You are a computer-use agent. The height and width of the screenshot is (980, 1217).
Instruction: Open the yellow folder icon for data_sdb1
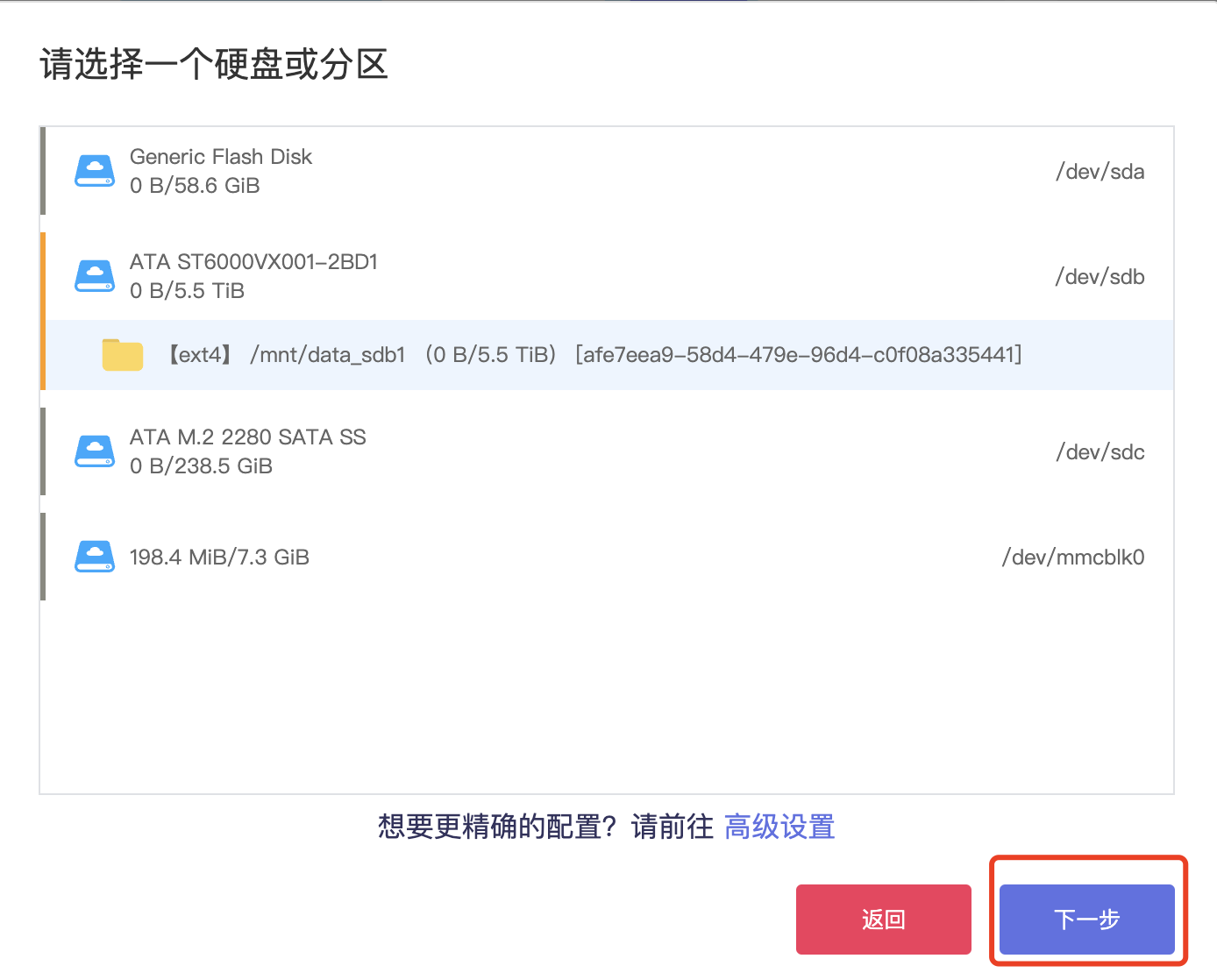(x=122, y=354)
